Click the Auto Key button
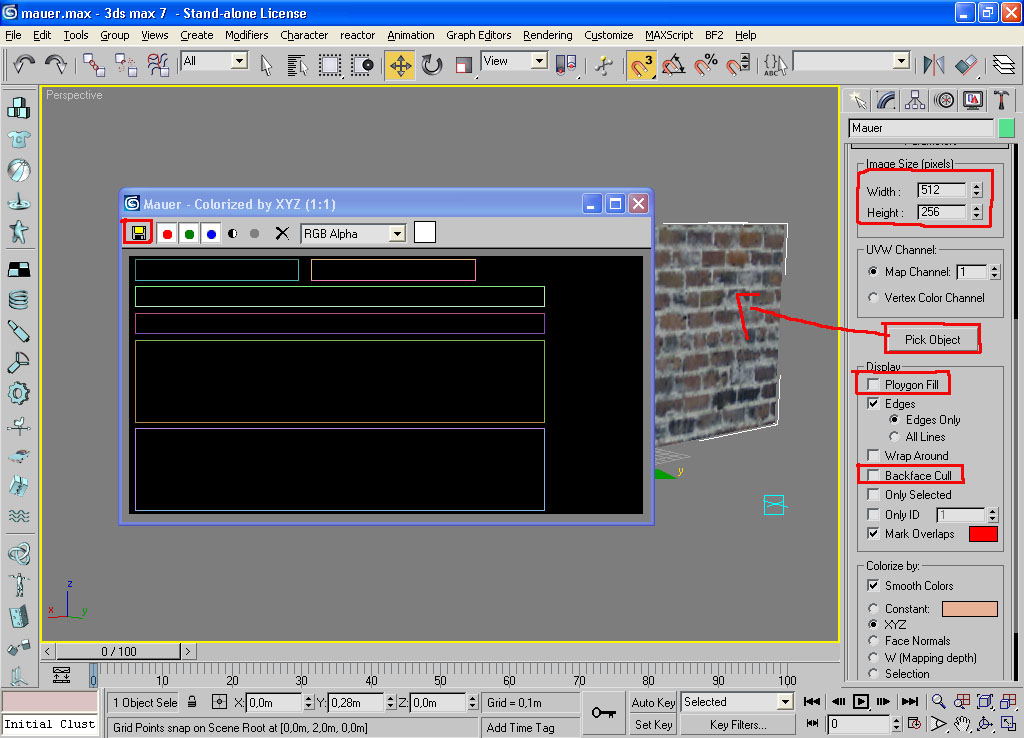Viewport: 1024px width, 738px height. tap(653, 702)
